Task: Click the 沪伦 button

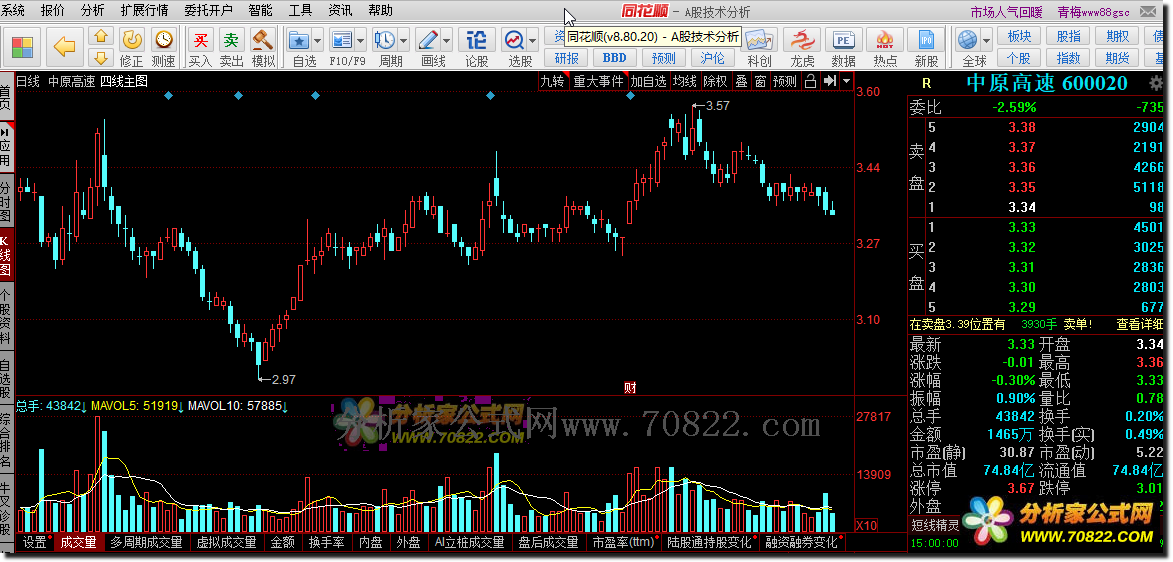Action: 711,58
